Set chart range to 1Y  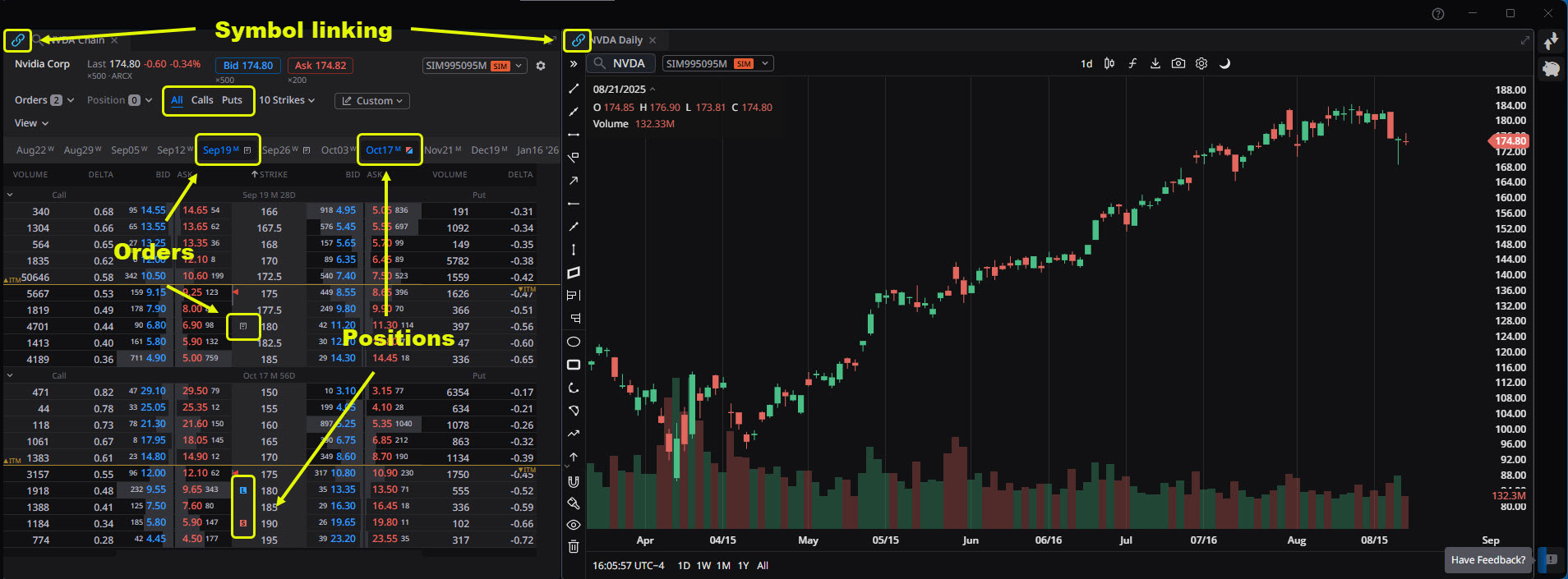click(743, 566)
